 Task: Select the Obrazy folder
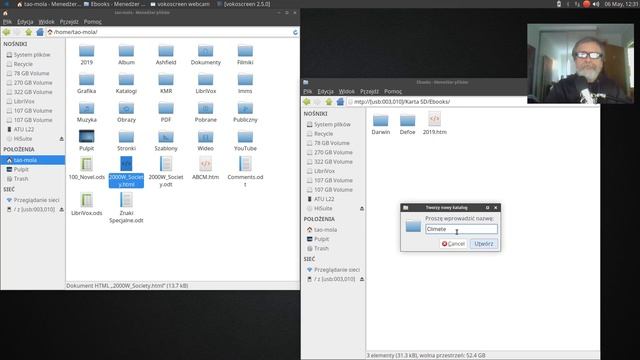pyautogui.click(x=126, y=112)
